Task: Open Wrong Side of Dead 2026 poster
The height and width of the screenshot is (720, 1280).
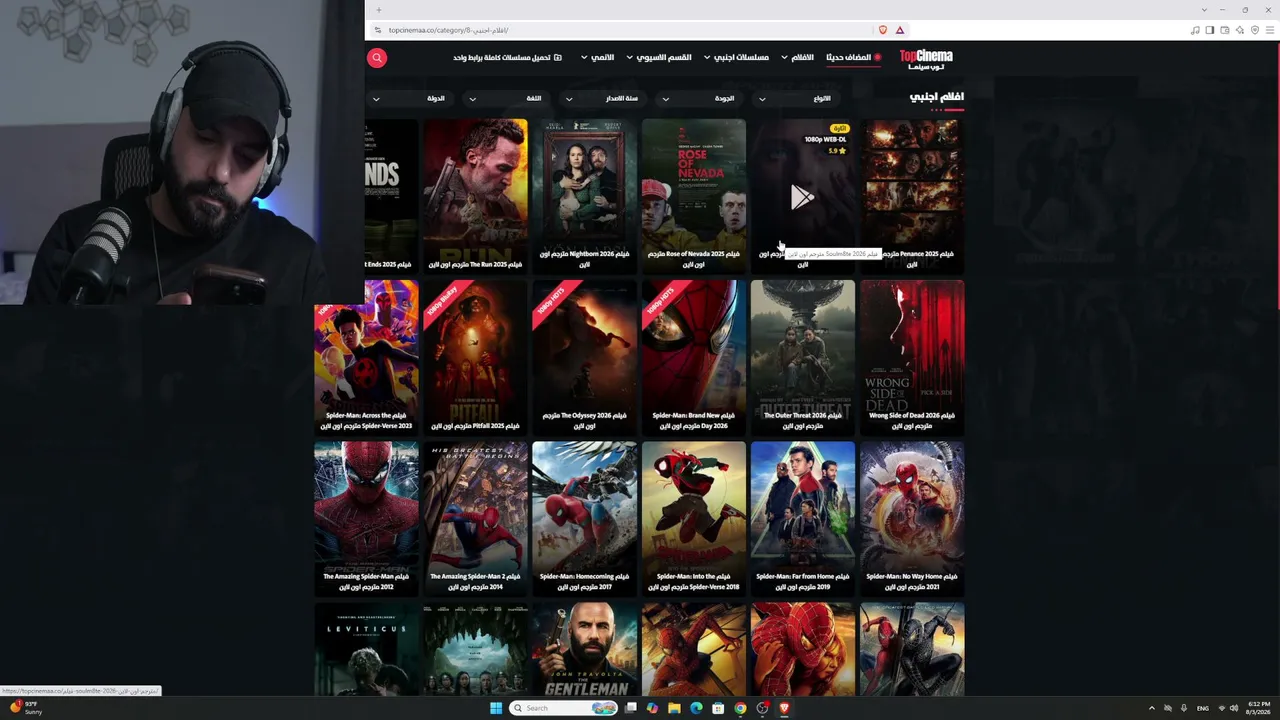Action: (912, 357)
